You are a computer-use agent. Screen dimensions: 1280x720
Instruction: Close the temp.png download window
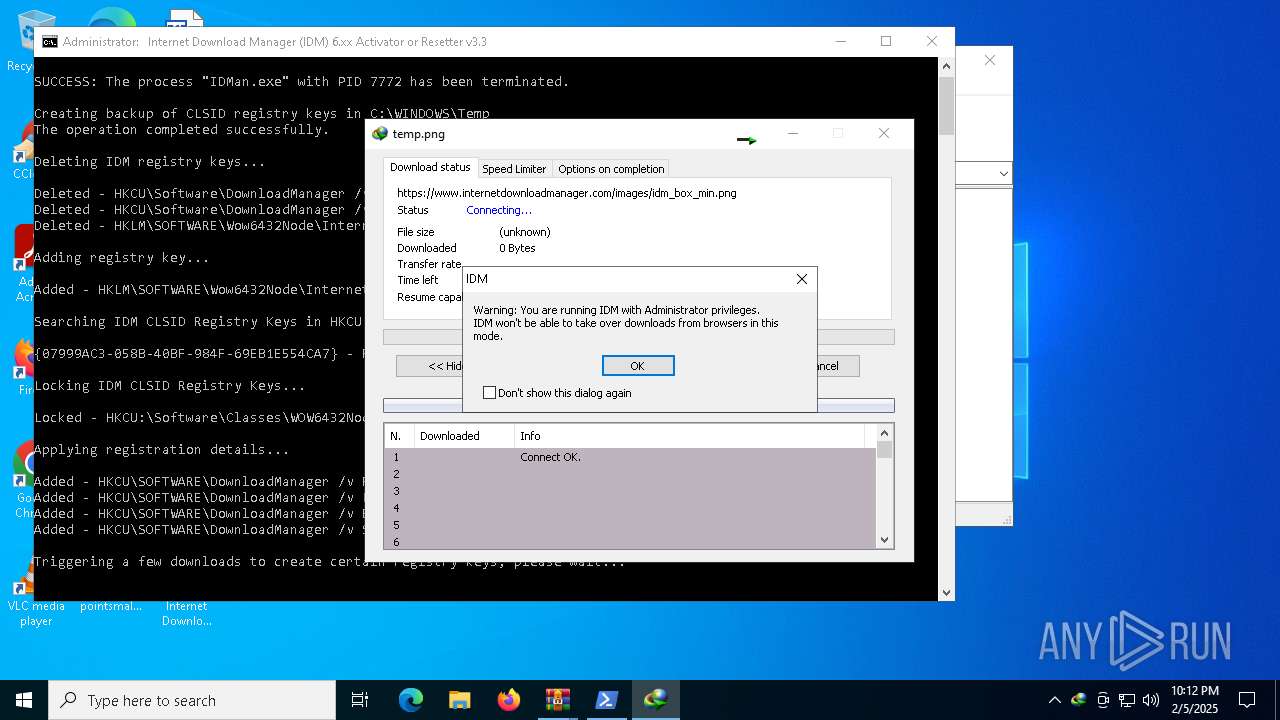(883, 133)
